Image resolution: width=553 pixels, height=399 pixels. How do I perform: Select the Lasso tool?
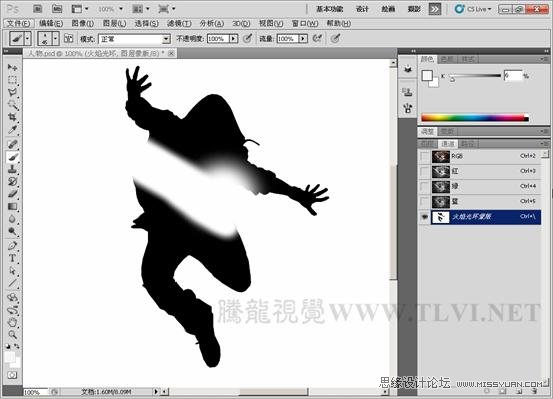point(12,92)
